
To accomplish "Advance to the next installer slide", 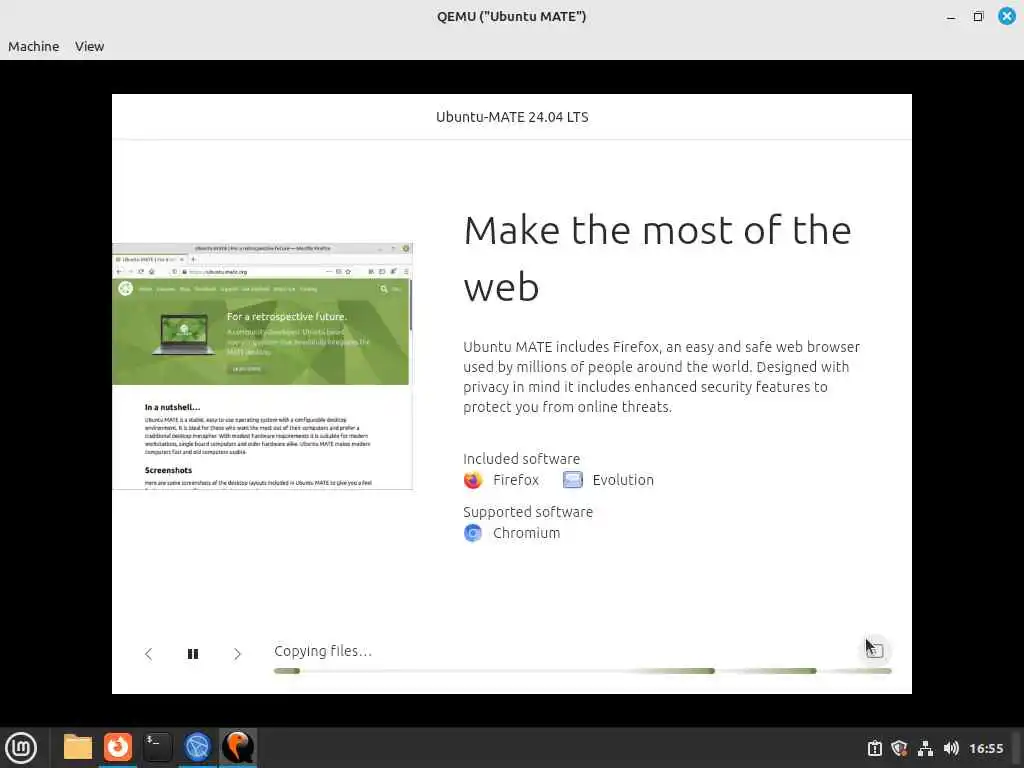I will tap(237, 654).
